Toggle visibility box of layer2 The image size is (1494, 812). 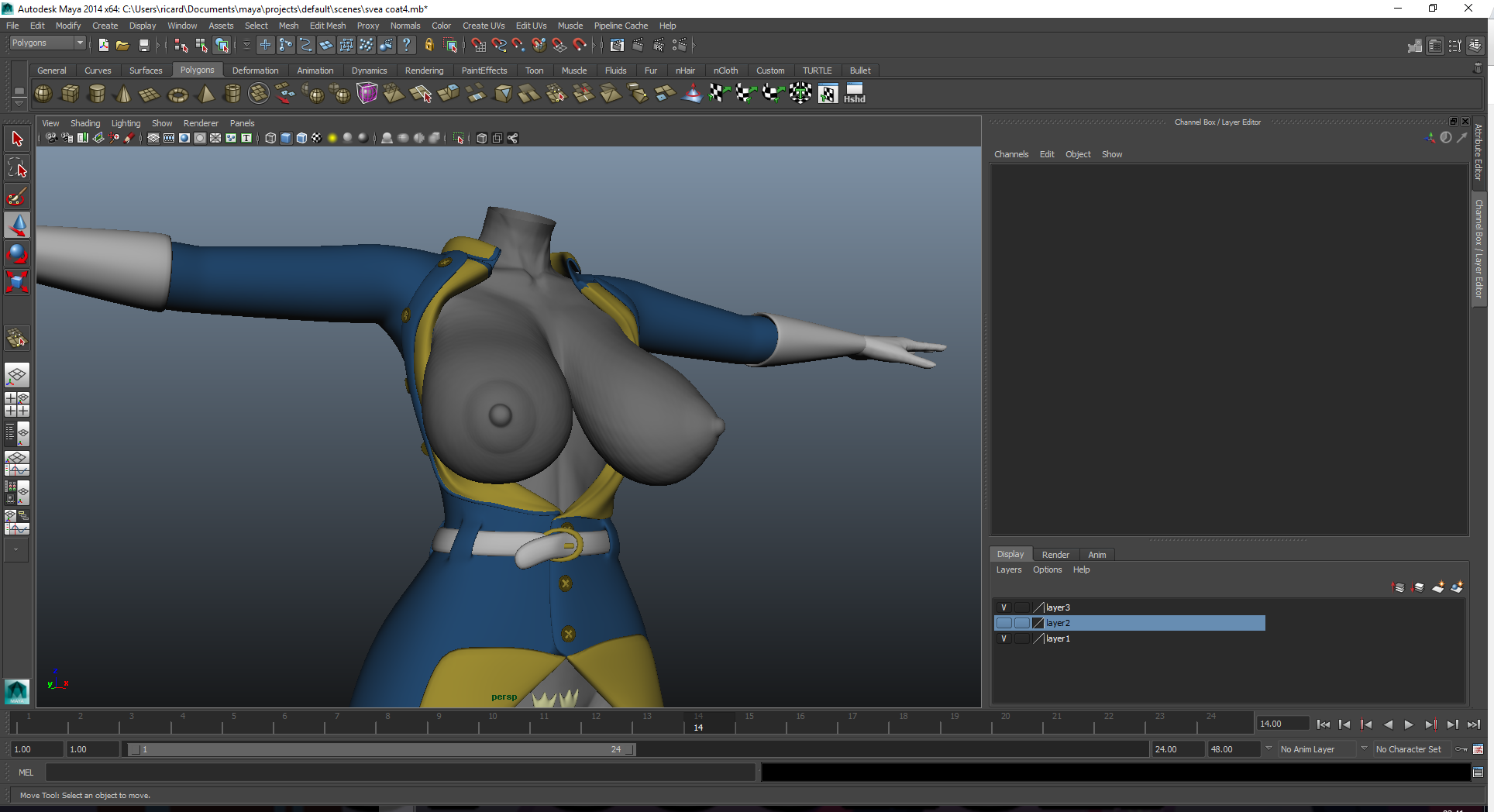(x=1003, y=623)
